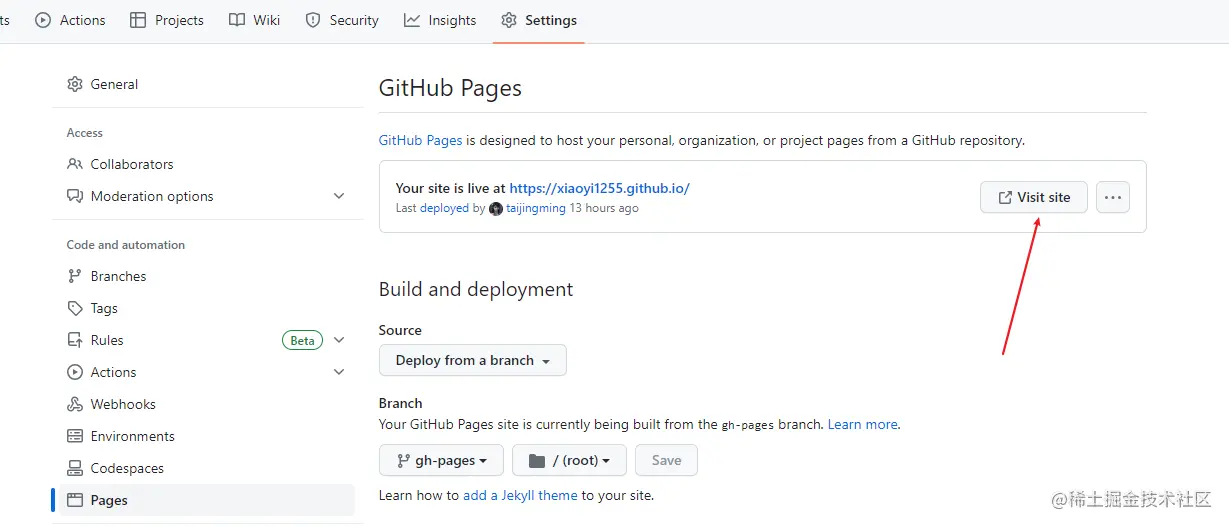The image size is (1229, 527).
Task: Click the Rules icon in the sidebar
Action: pos(75,340)
